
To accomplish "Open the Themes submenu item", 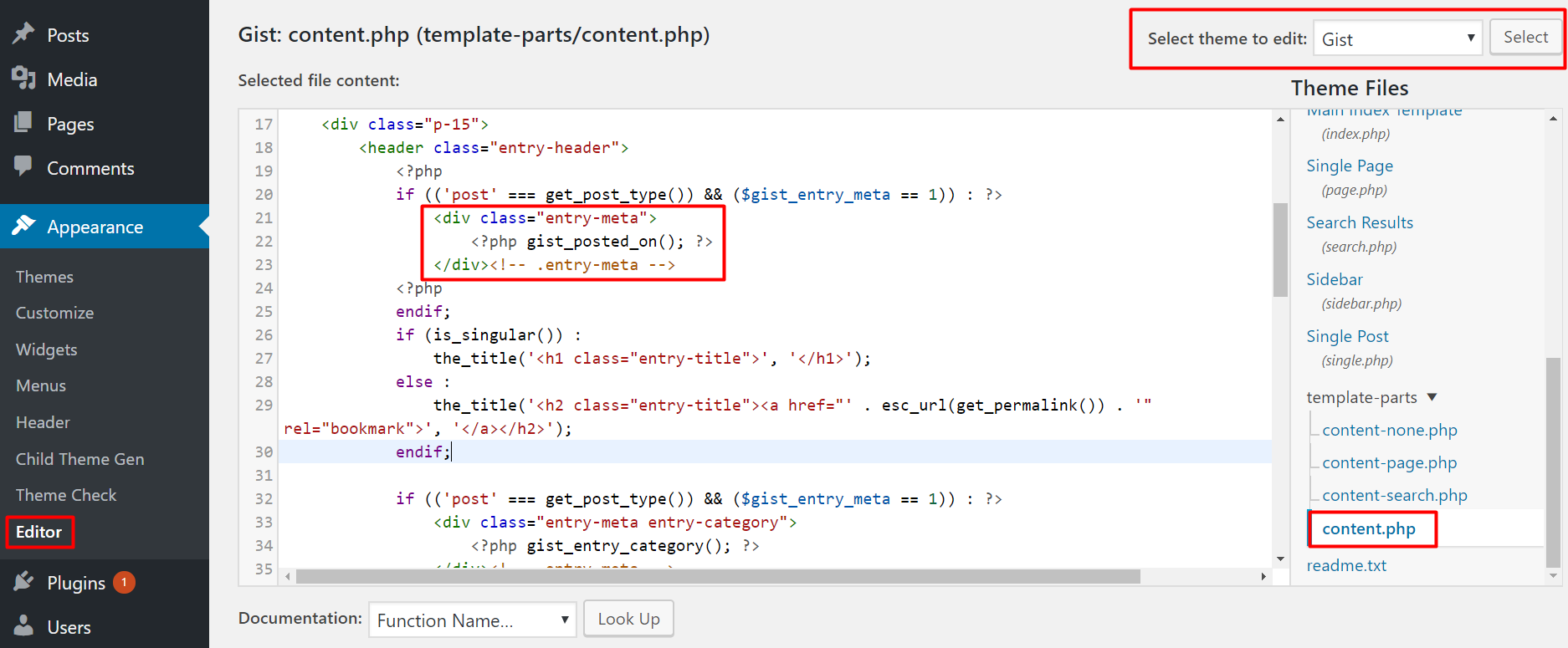I will click(x=44, y=277).
